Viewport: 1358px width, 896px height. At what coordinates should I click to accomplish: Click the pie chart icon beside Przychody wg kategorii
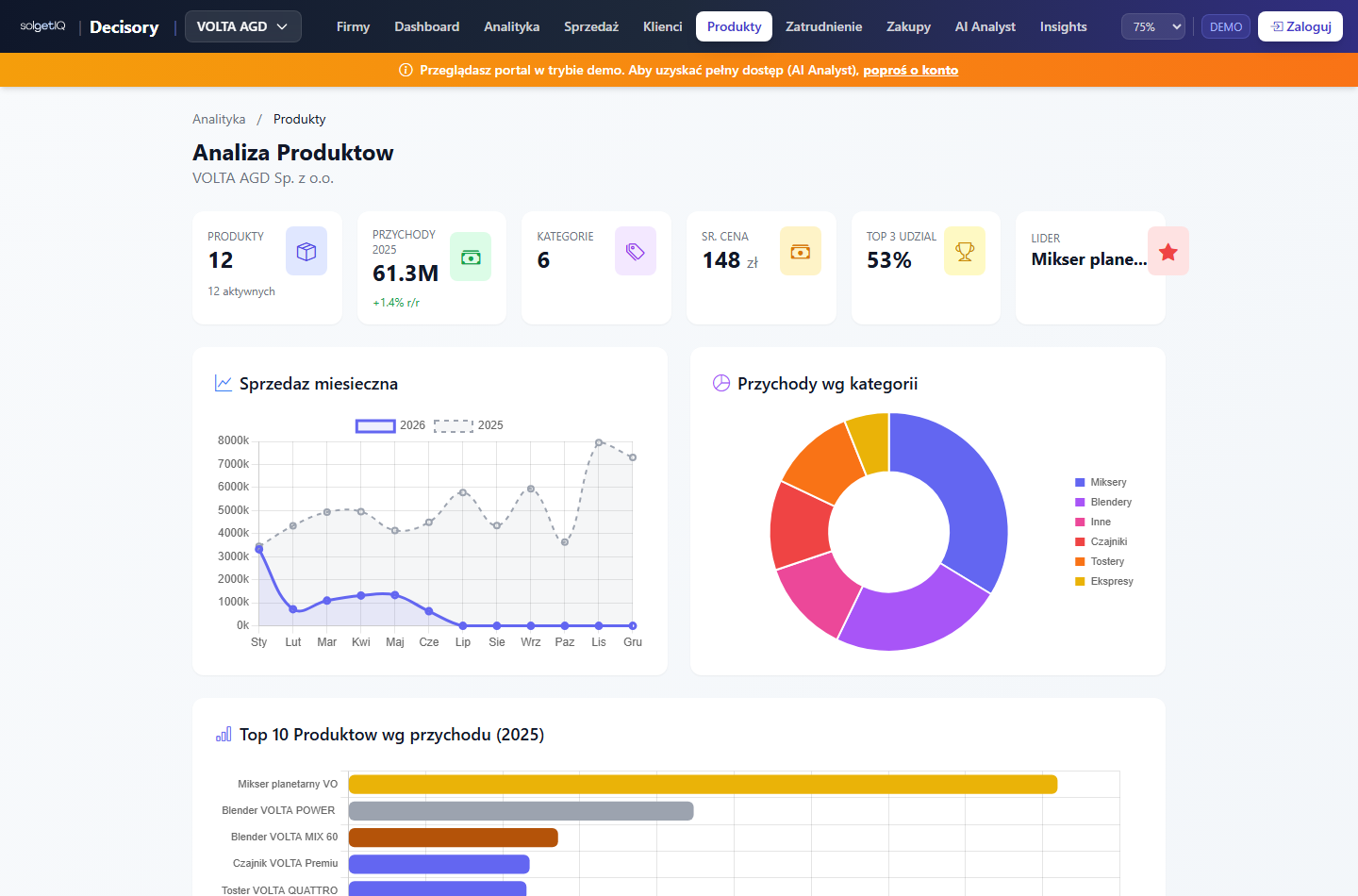tap(721, 383)
